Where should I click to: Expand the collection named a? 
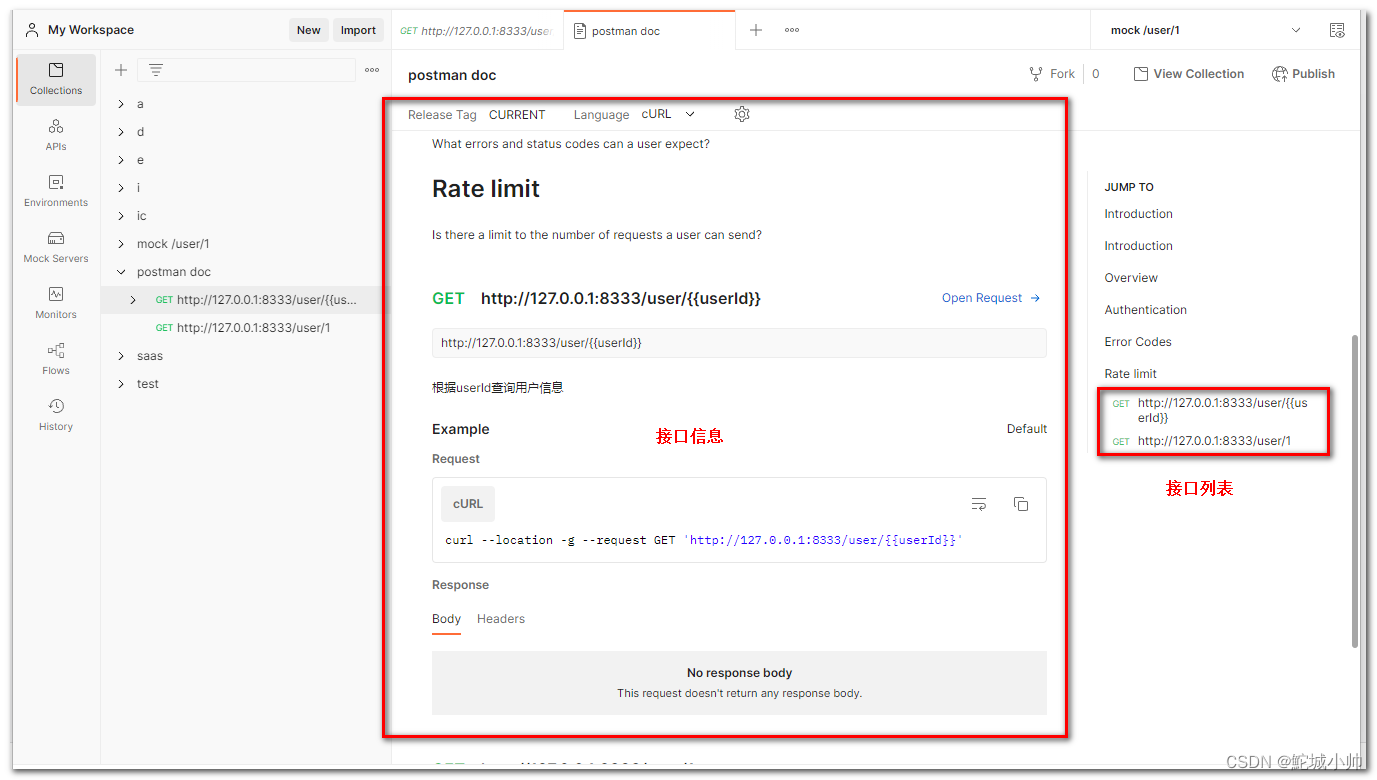(x=121, y=104)
